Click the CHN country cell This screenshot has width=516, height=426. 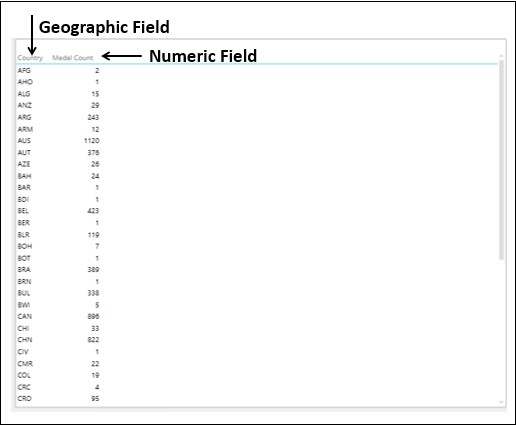pos(25,340)
